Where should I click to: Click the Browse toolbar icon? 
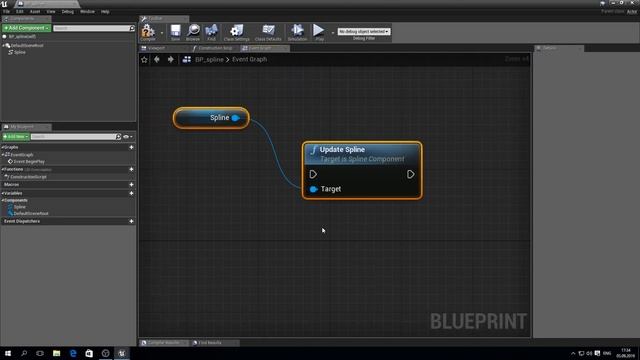click(x=193, y=32)
